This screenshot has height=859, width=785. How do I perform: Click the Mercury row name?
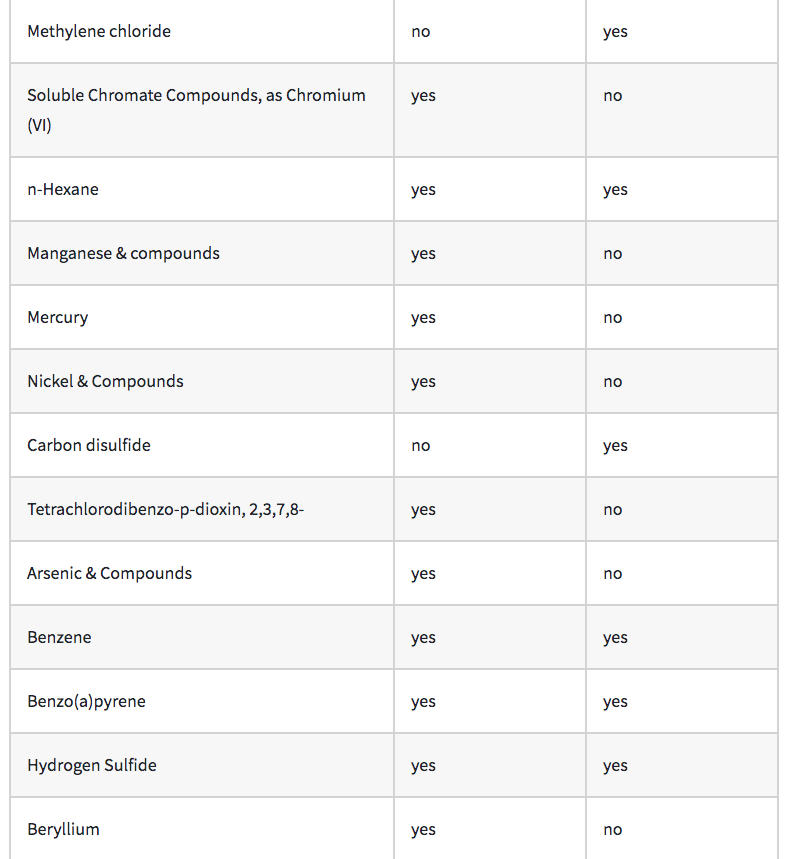[x=58, y=317]
